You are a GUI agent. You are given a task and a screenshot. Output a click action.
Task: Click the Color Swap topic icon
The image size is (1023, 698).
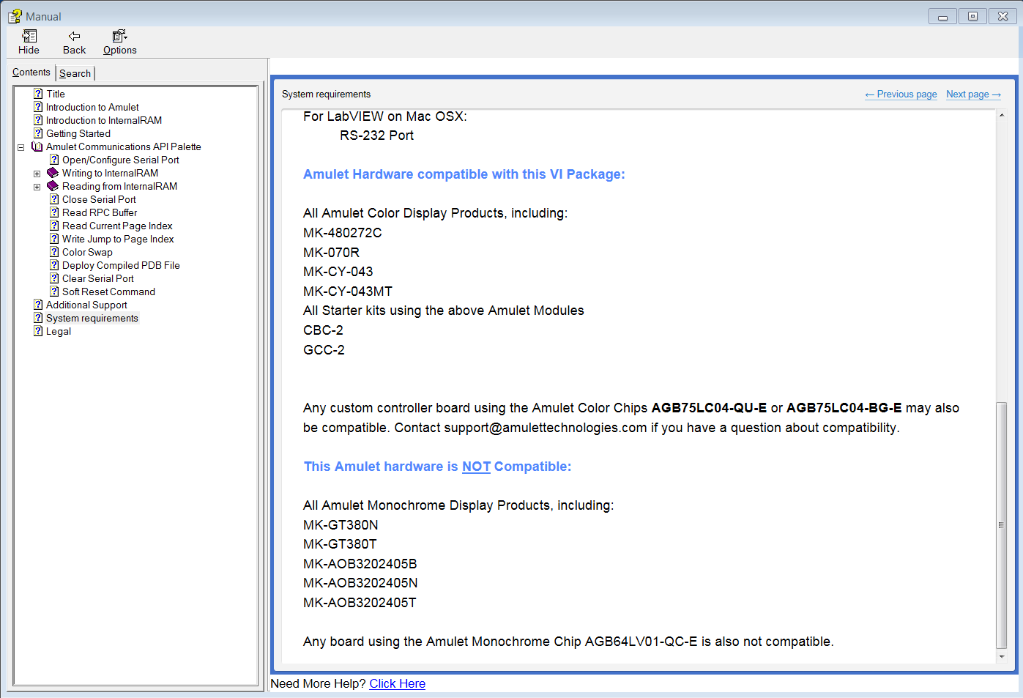55,252
